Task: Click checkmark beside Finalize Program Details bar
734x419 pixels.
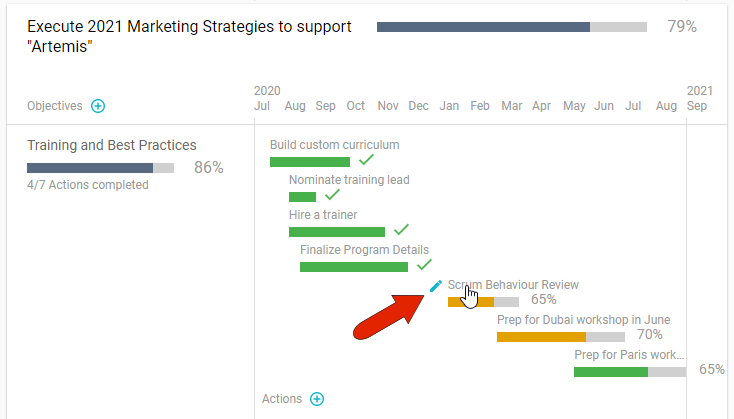Action: pyautogui.click(x=424, y=265)
